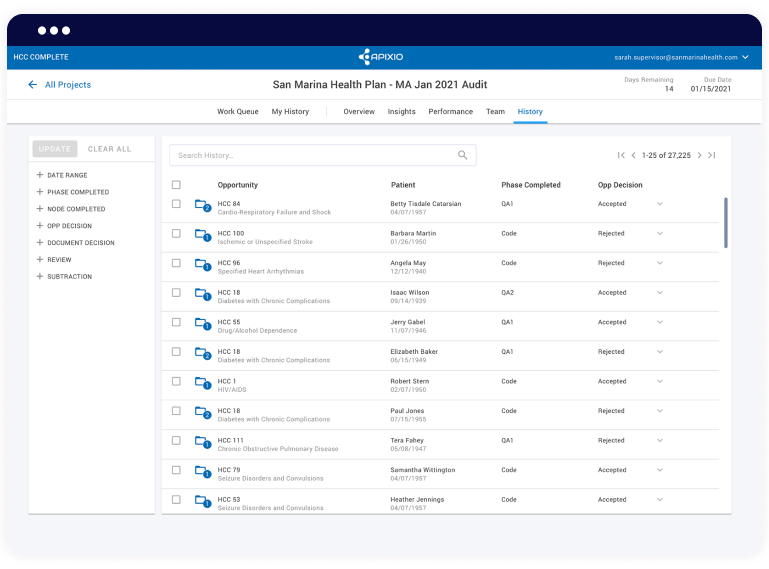769x569 pixels.
Task: Expand Barbara Martin row chevron
Action: [x=660, y=233]
